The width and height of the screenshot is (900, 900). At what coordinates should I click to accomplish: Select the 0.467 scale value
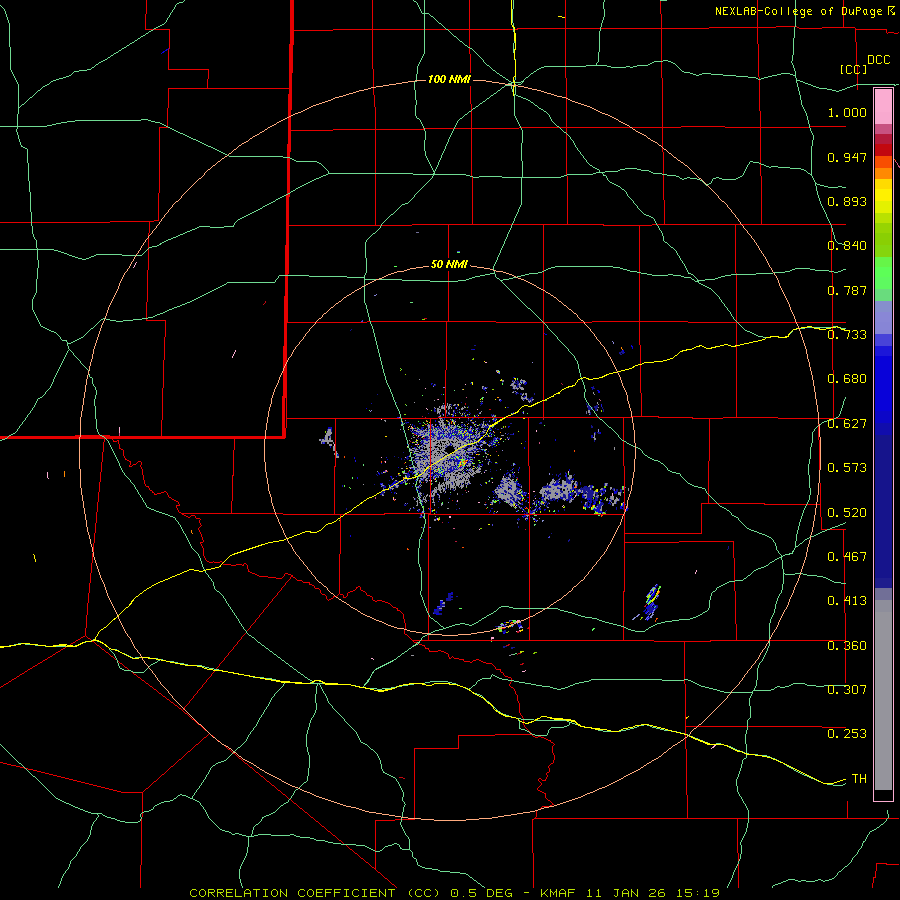pyautogui.click(x=847, y=557)
